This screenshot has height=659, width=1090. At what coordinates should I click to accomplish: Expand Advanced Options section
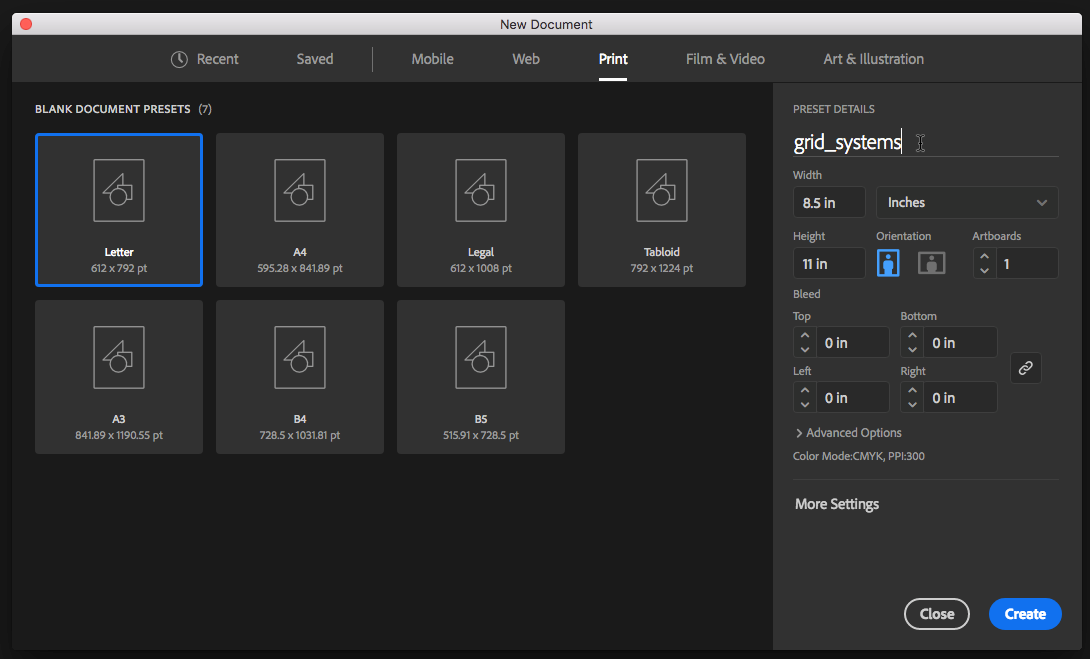[848, 433]
